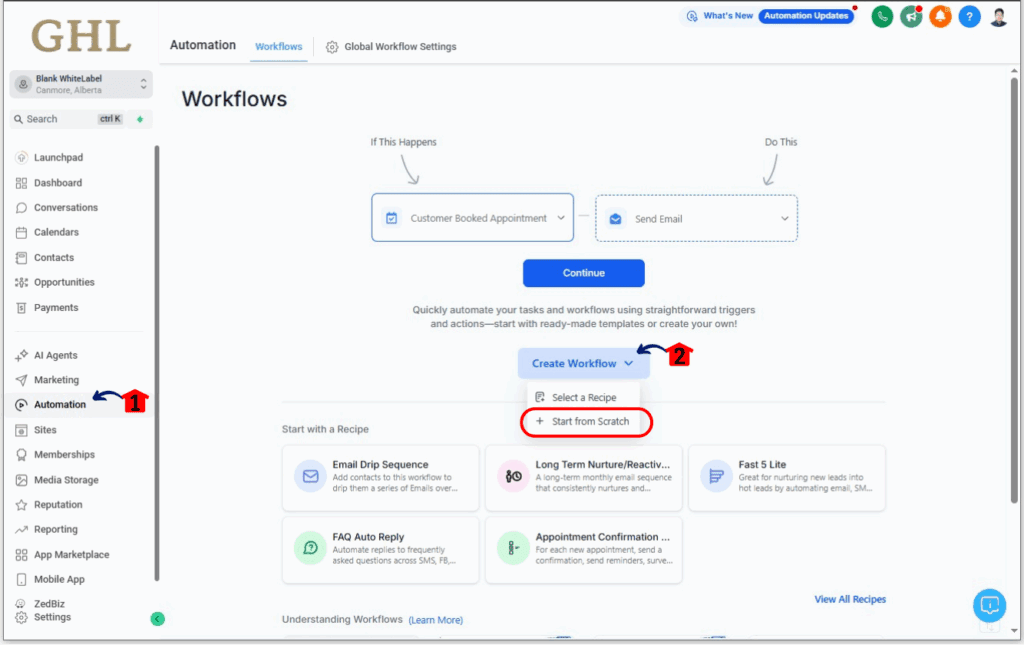Click the Conversations chat bubble icon
The image size is (1024, 645).
tap(22, 208)
